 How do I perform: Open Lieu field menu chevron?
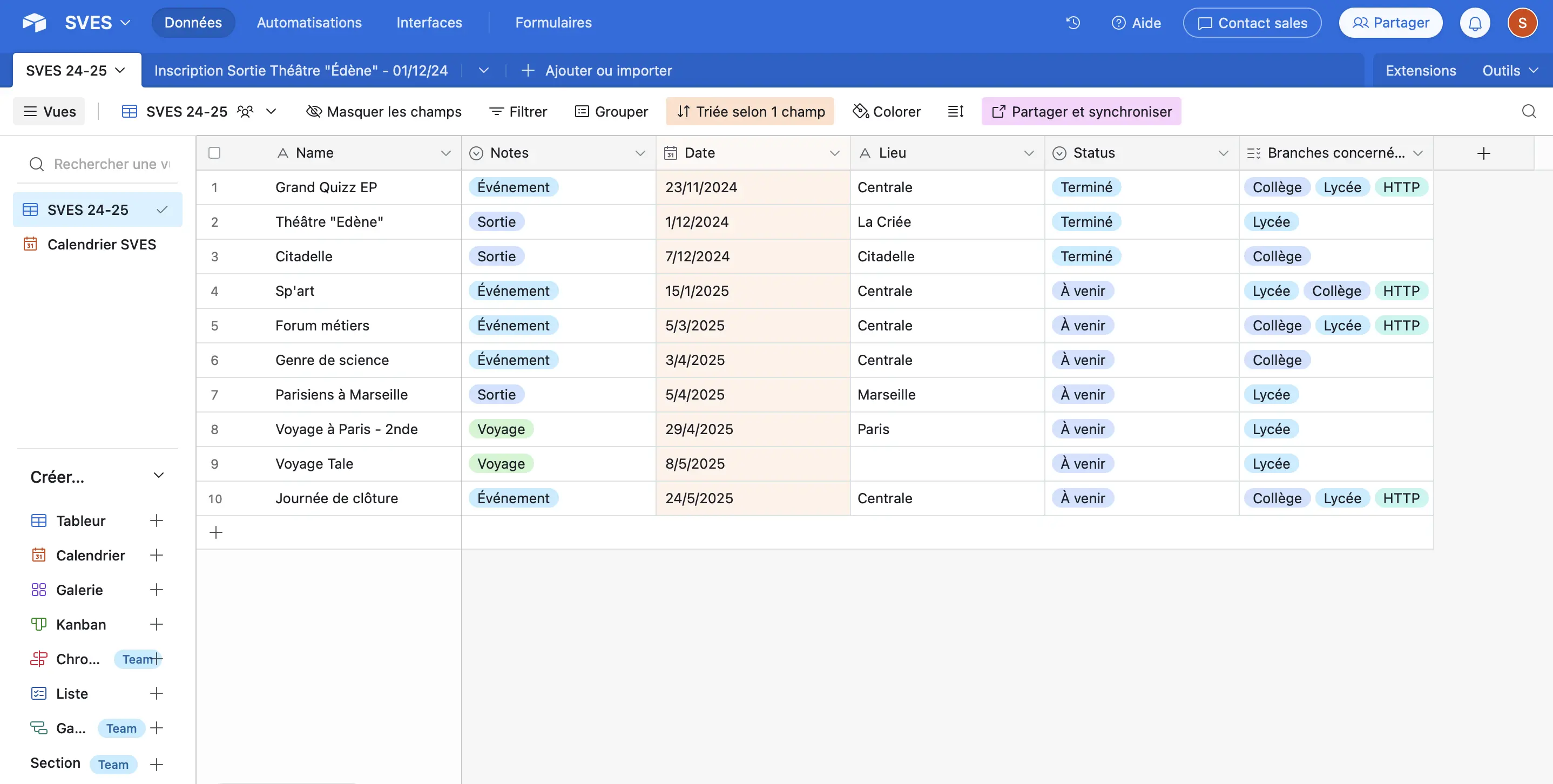pyautogui.click(x=1029, y=153)
